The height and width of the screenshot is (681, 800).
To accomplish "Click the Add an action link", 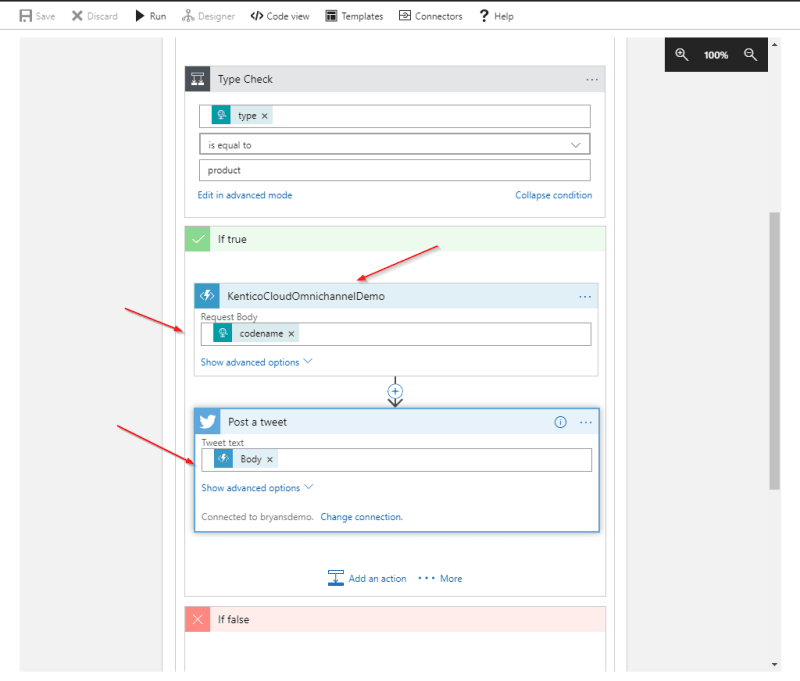I will [x=378, y=578].
